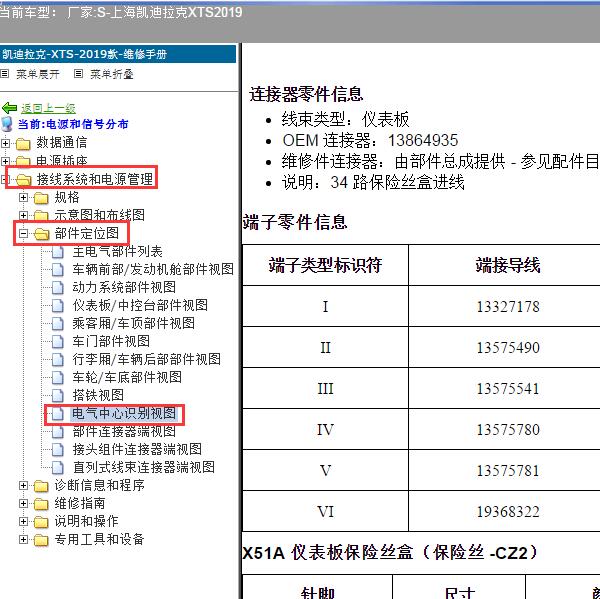Click terminal part number 13575541
Viewport: 600px width, 599px height.
(x=508, y=389)
